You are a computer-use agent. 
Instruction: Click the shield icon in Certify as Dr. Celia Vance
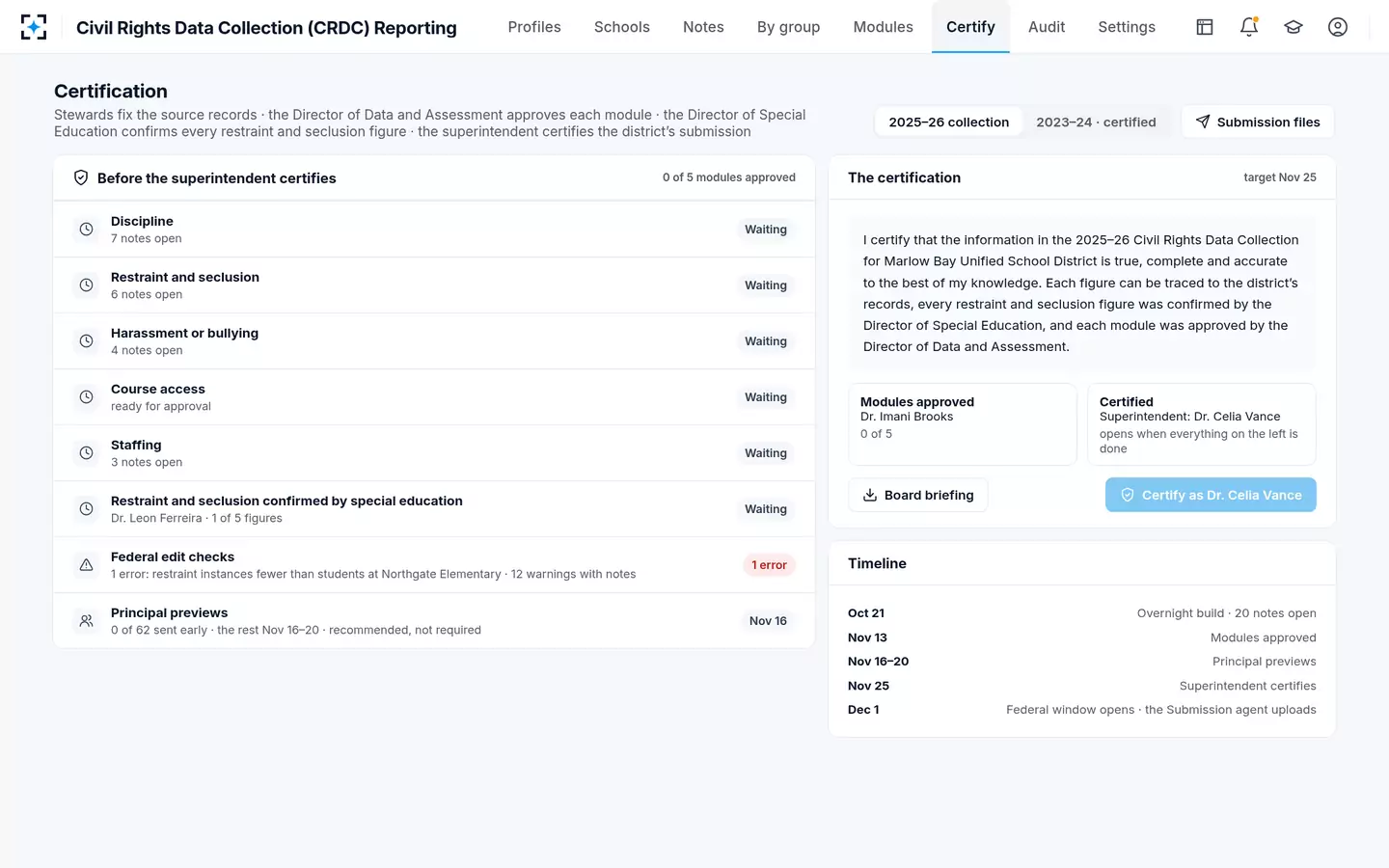click(x=1127, y=495)
